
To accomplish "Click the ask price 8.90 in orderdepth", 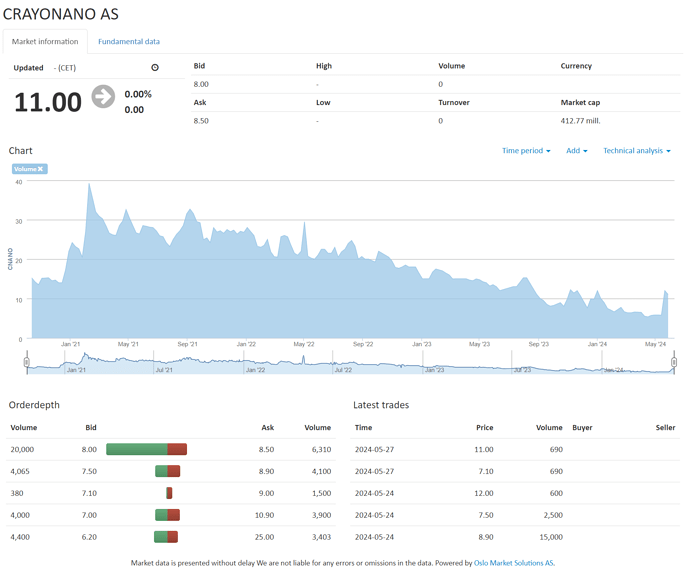I will click(x=266, y=471).
